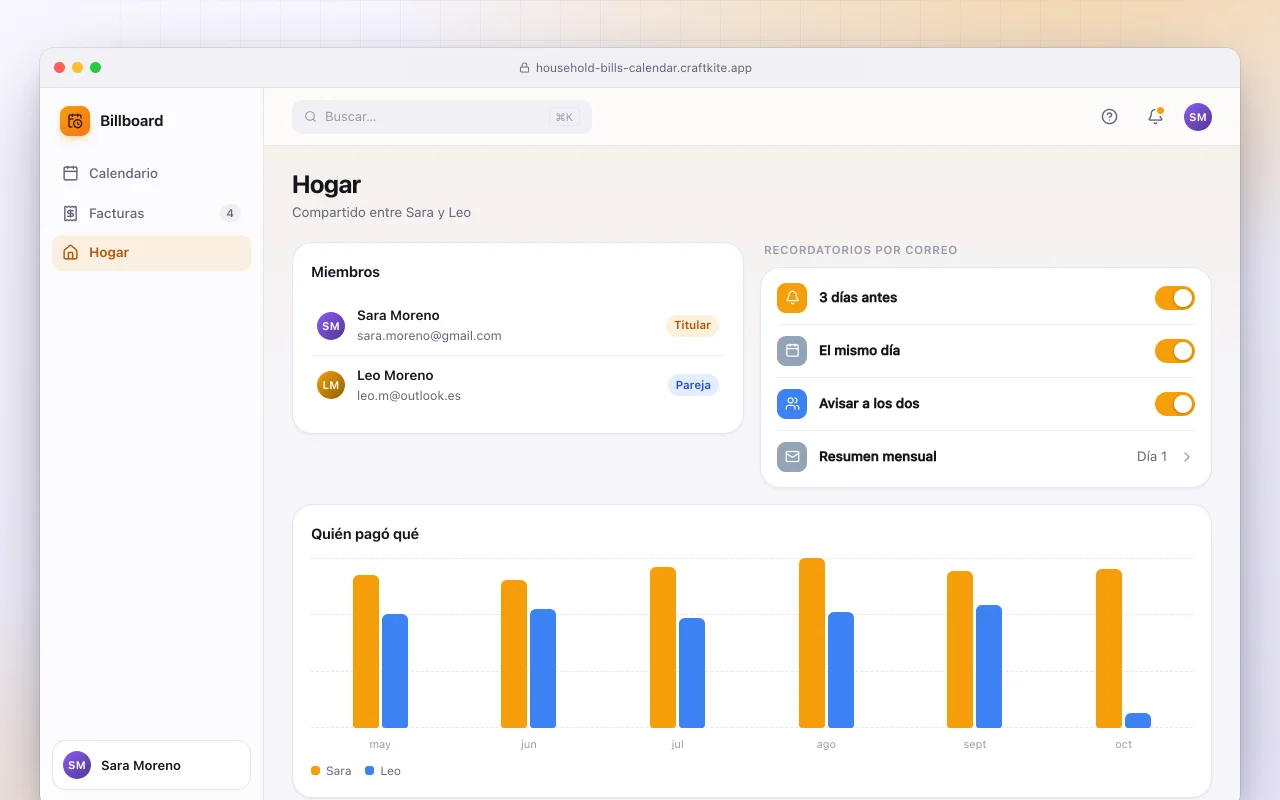The image size is (1280, 800).
Task: Click the email sara.moreno@gmail.com
Action: click(x=429, y=336)
